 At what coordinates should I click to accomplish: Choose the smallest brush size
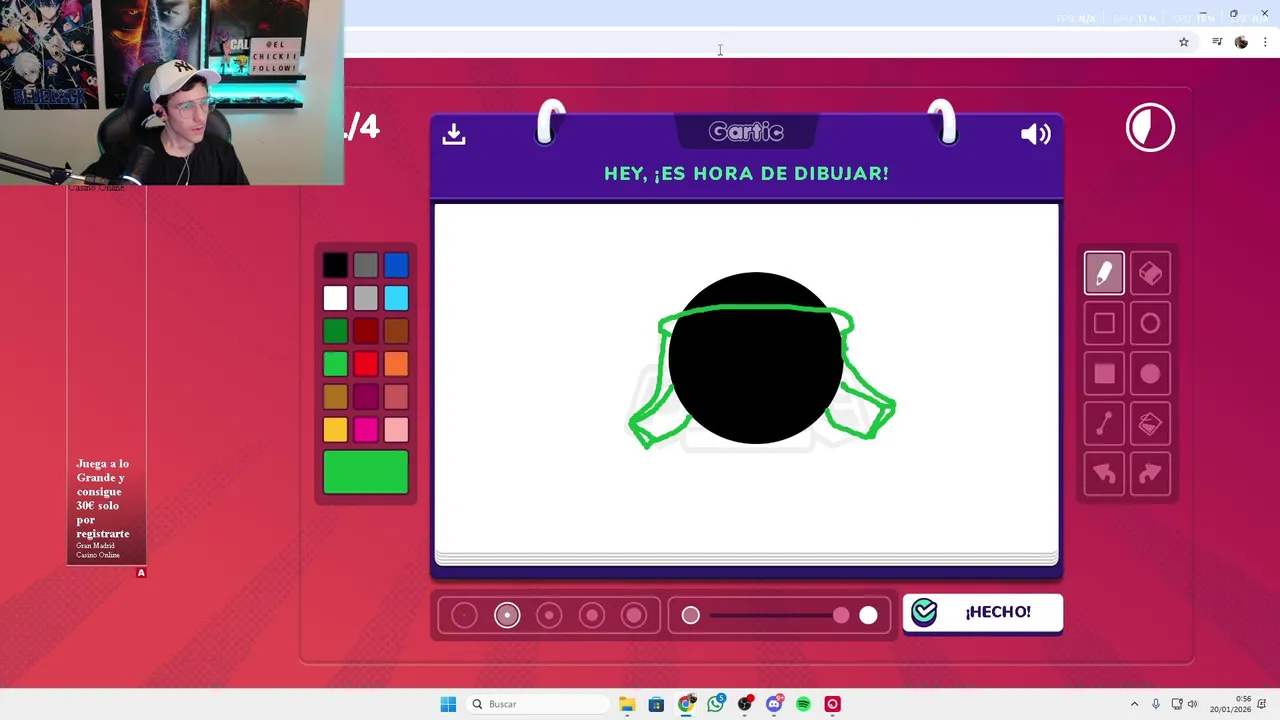[x=464, y=615]
